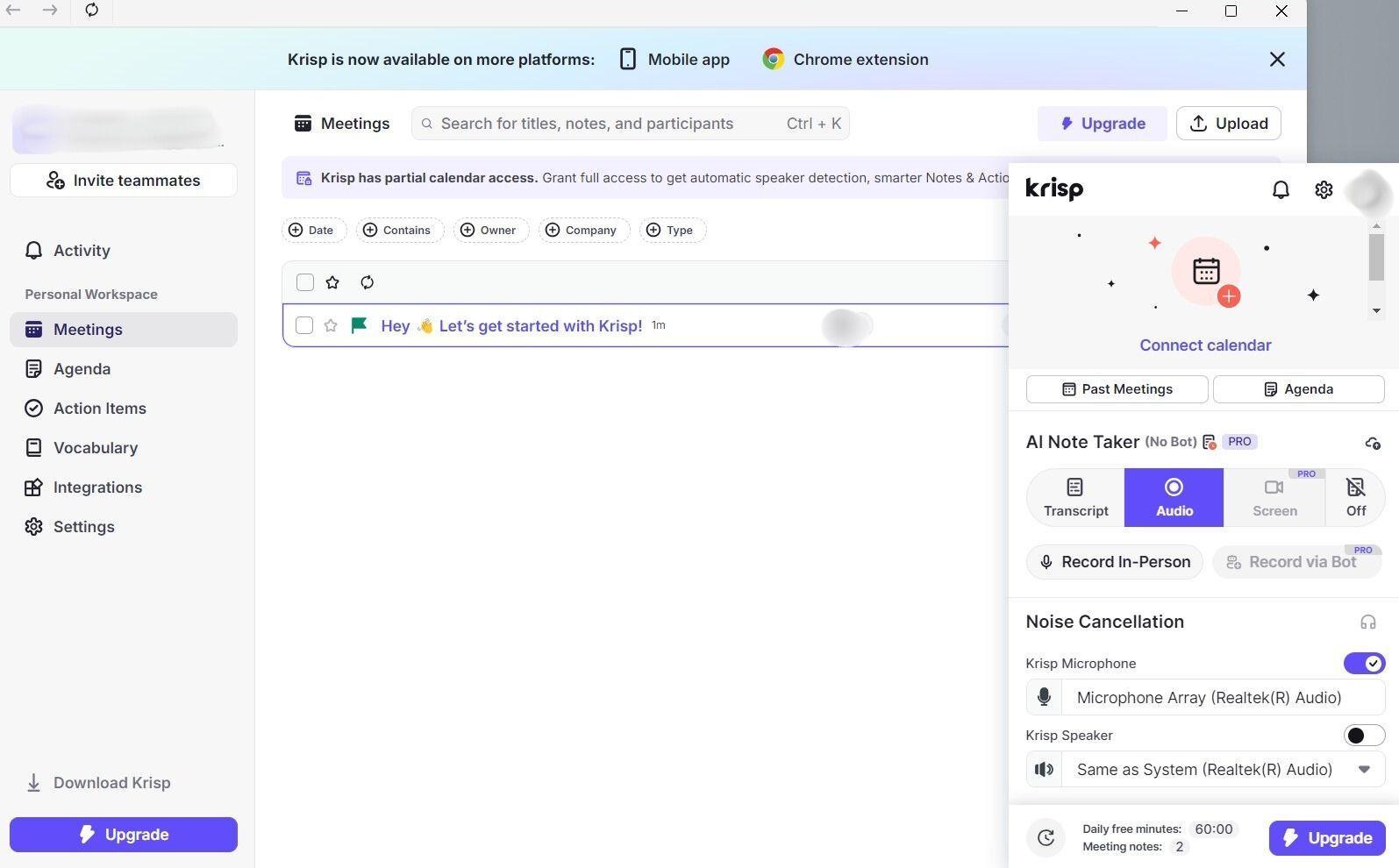Image resolution: width=1399 pixels, height=868 pixels.
Task: Click the browser forward arrow
Action: pos(50,11)
